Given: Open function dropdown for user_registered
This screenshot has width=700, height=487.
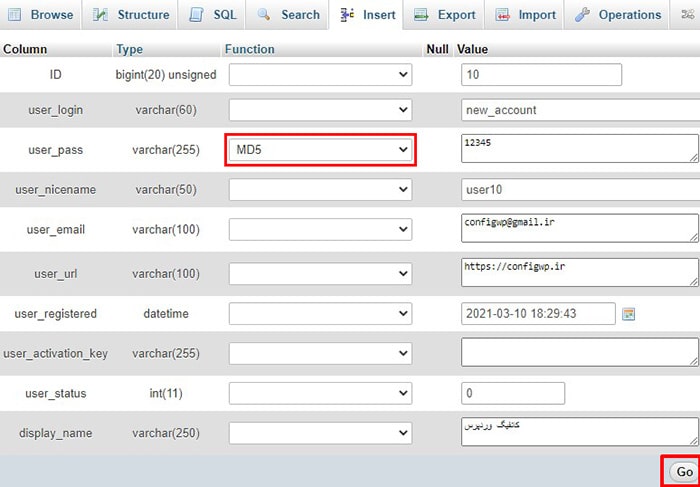Looking at the screenshot, I should point(320,314).
